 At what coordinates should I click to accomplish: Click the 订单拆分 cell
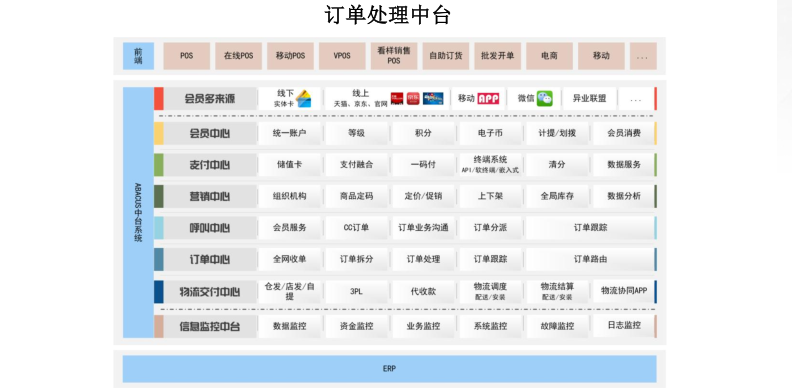[357, 259]
